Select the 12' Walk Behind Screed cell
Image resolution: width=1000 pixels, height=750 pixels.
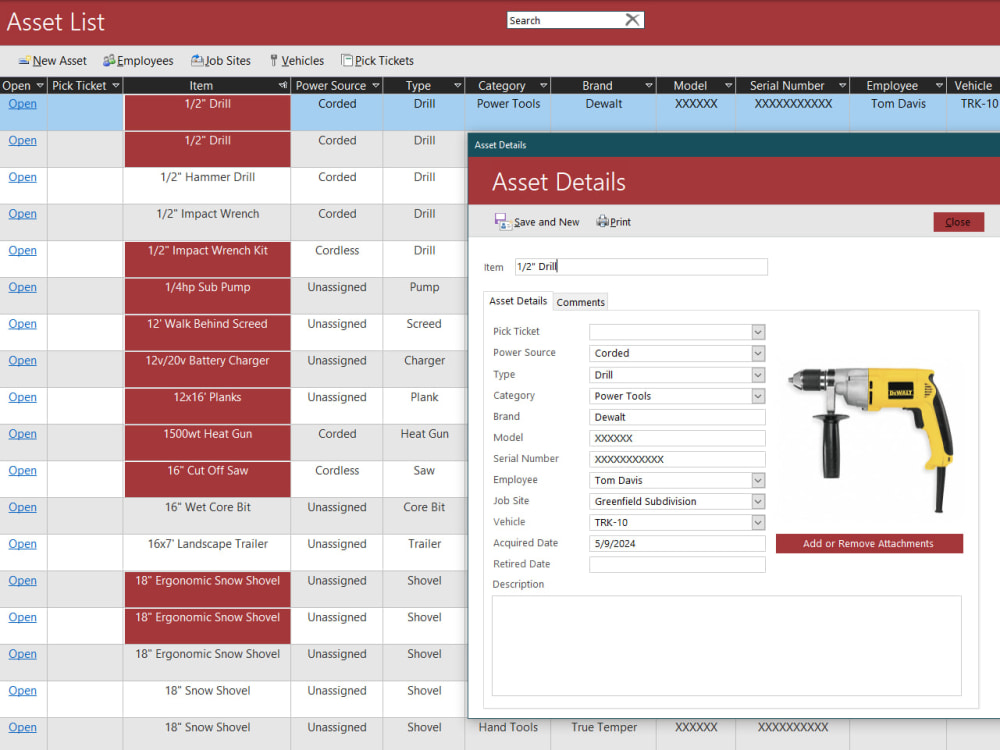coord(207,332)
